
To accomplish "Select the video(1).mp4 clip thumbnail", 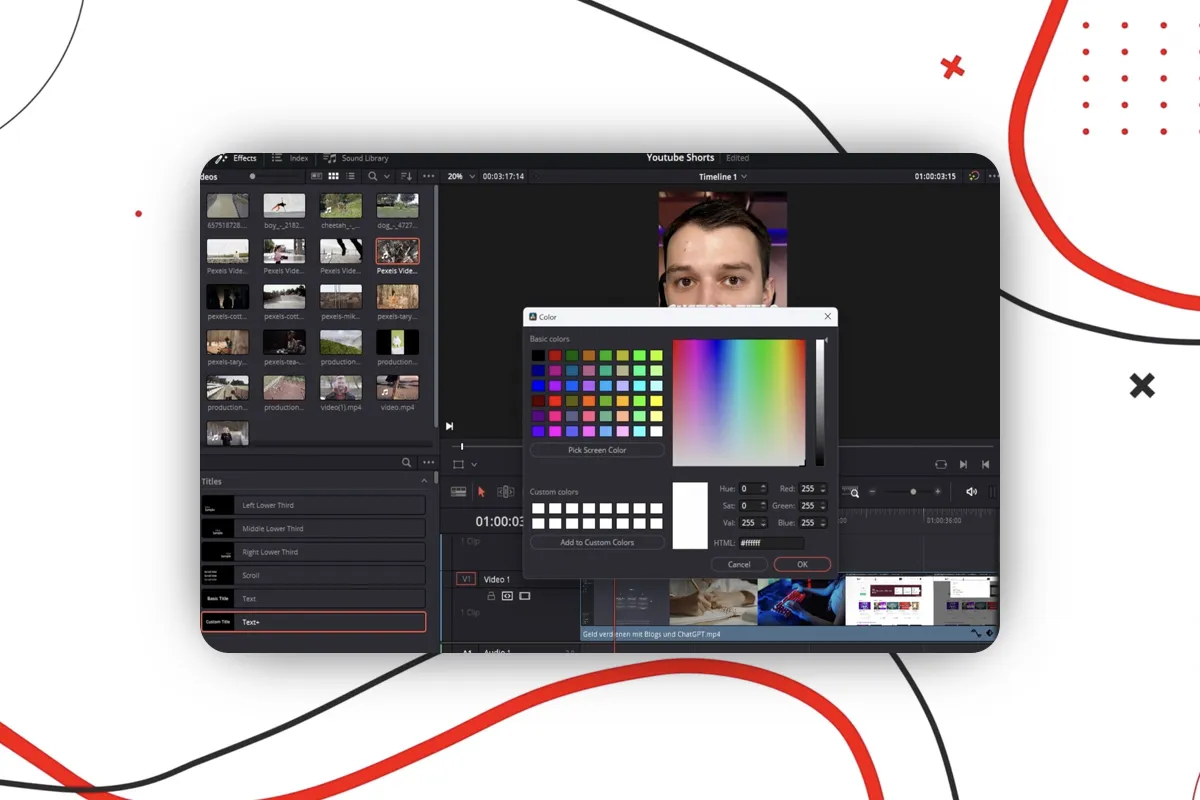I will click(x=341, y=388).
